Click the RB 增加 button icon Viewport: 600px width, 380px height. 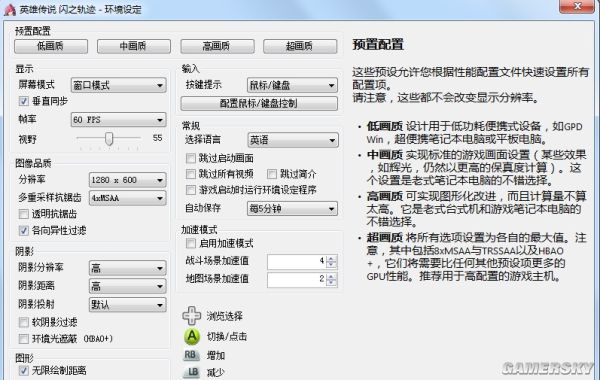point(191,355)
